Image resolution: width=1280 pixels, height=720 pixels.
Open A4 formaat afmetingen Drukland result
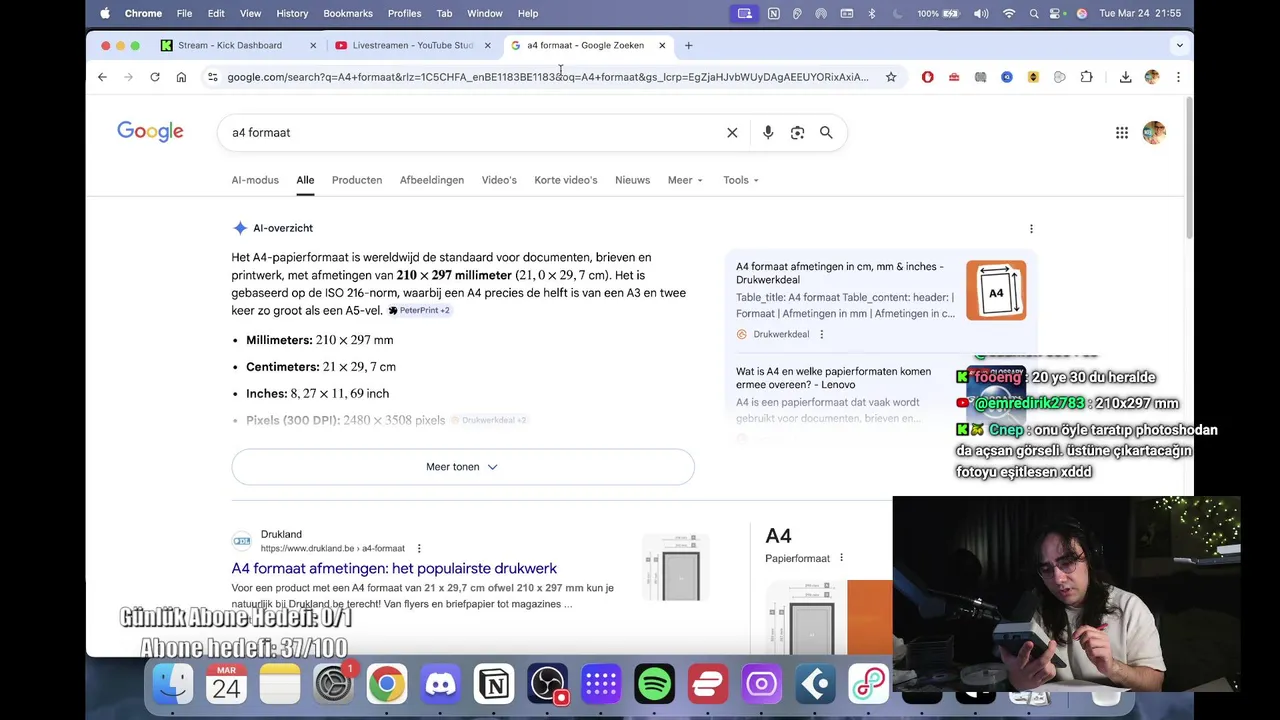pos(394,568)
